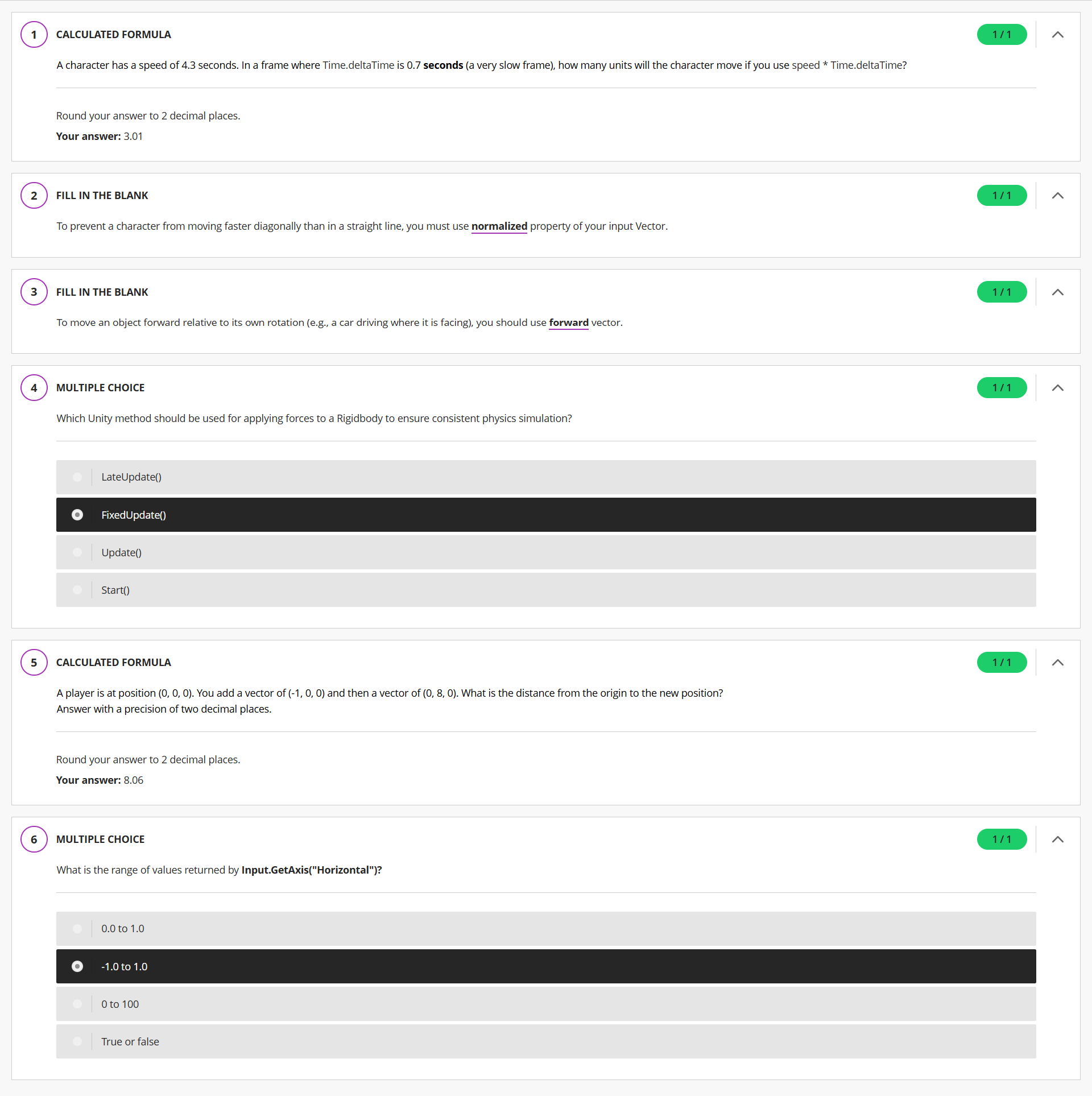Click the question 4 number badge
The width and height of the screenshot is (1092, 1096).
click(x=34, y=388)
